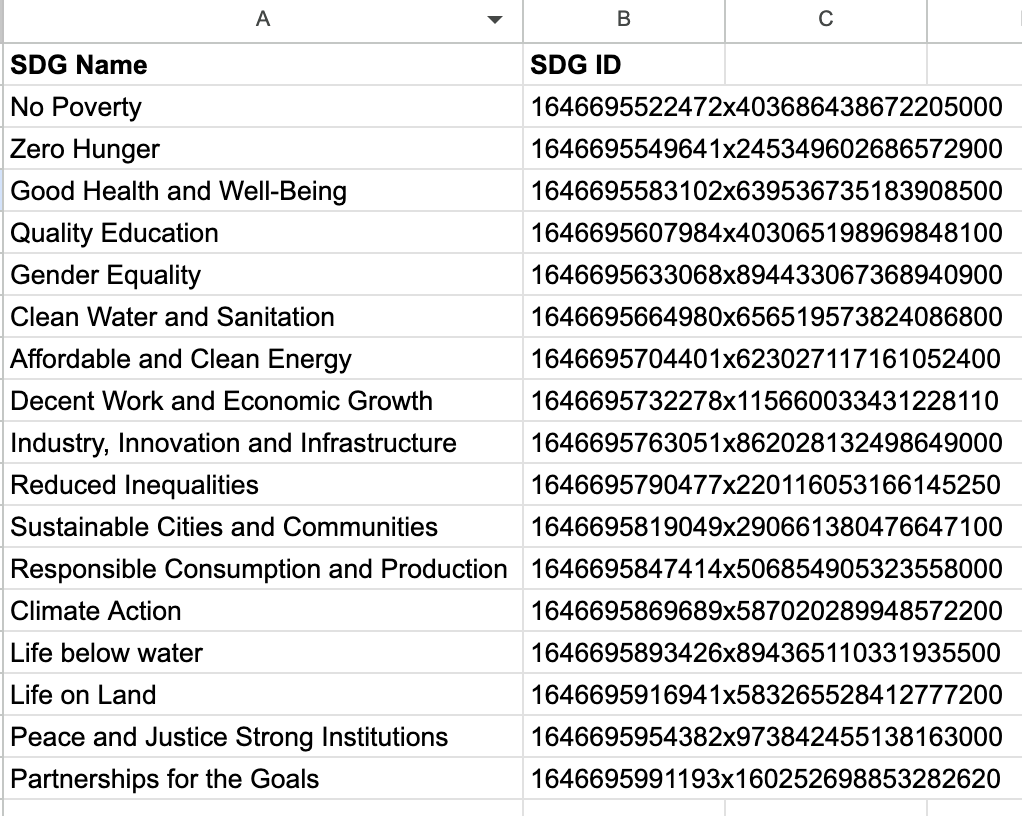Click the SDG ID header cell

pyautogui.click(x=624, y=65)
